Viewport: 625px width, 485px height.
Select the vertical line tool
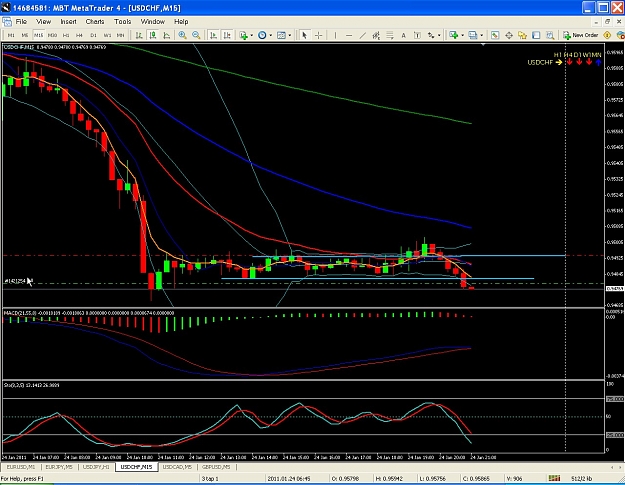click(x=335, y=35)
